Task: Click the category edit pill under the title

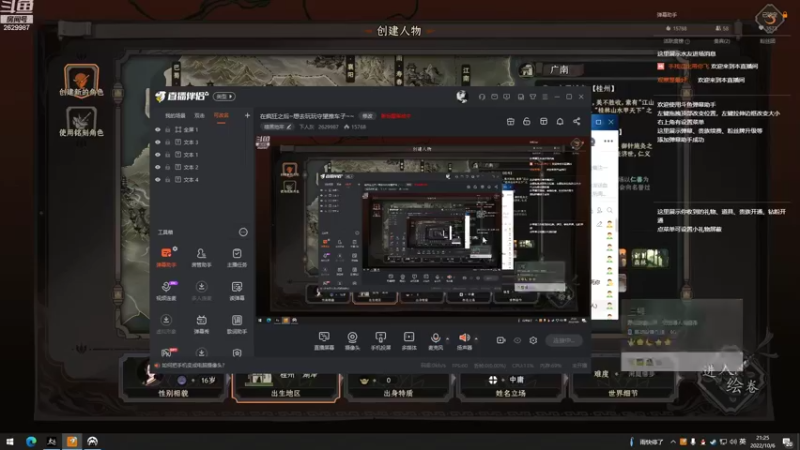Action: click(278, 127)
